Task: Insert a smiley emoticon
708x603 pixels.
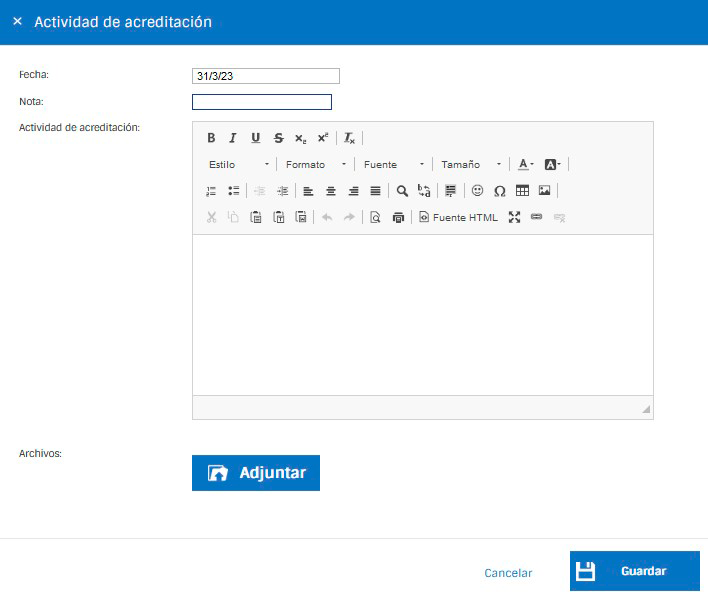Action: 477,191
